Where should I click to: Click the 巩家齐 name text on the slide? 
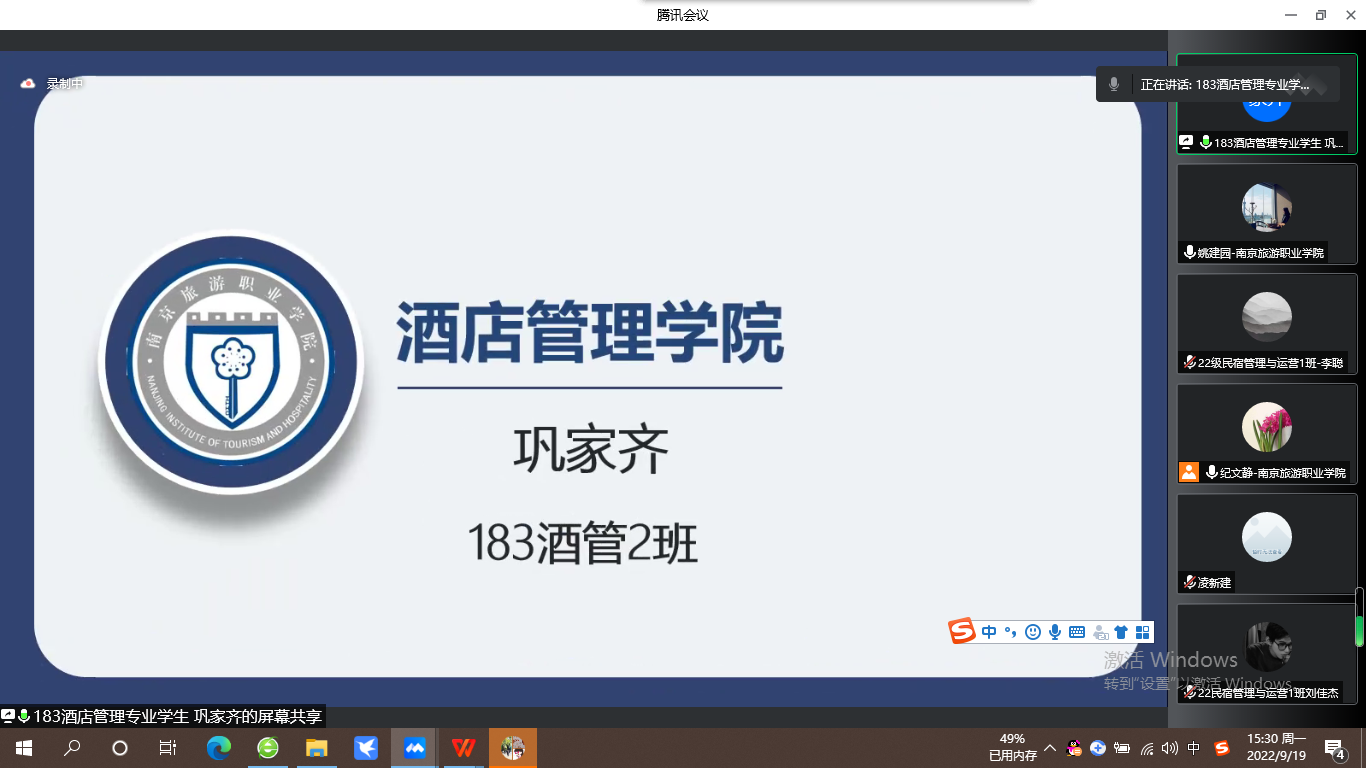591,450
